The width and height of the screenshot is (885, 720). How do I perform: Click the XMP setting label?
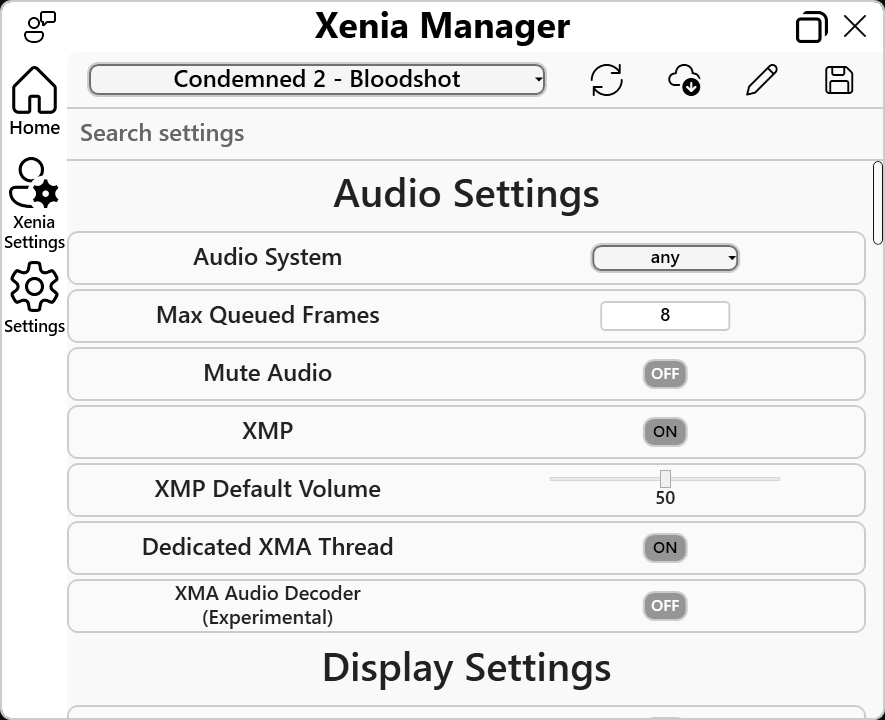(268, 431)
